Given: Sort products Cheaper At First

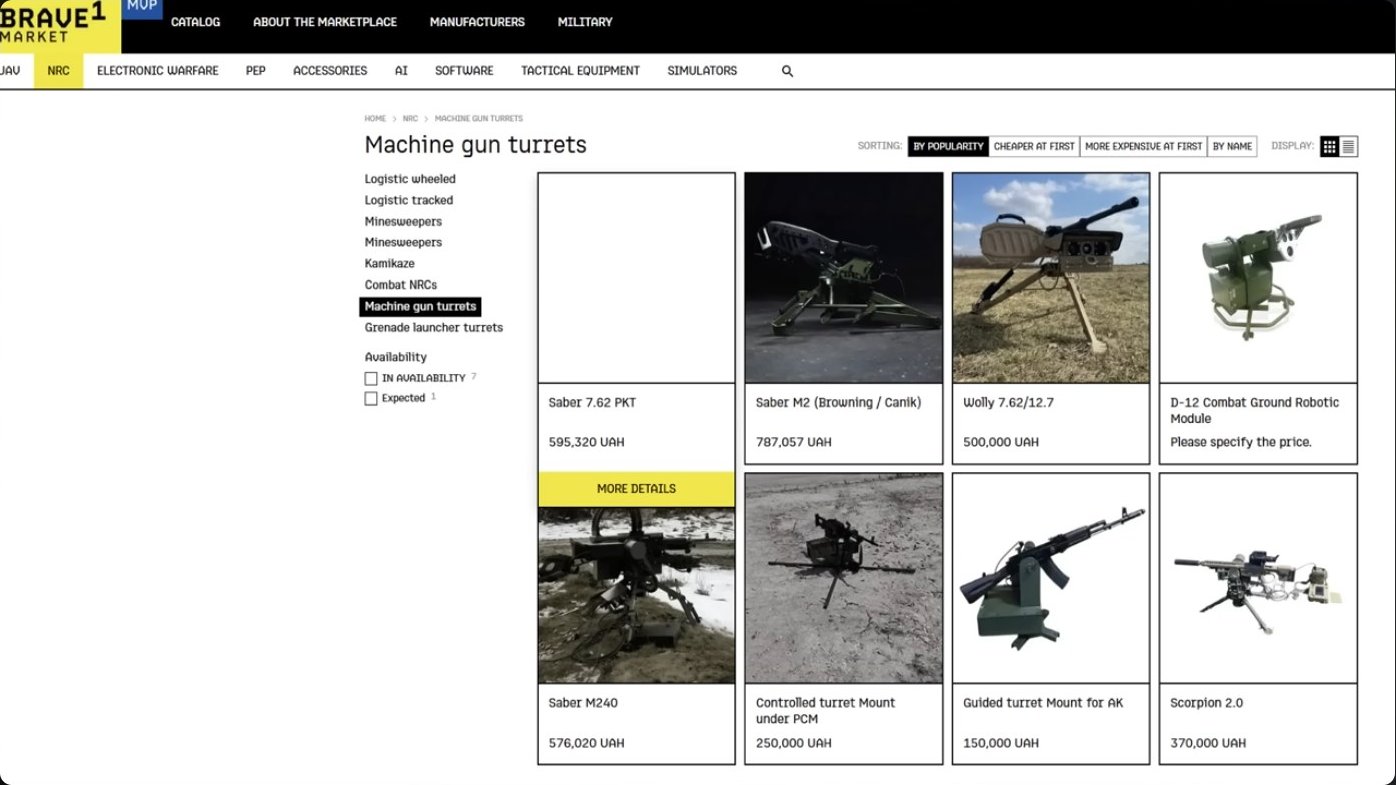Looking at the screenshot, I should tap(1034, 146).
